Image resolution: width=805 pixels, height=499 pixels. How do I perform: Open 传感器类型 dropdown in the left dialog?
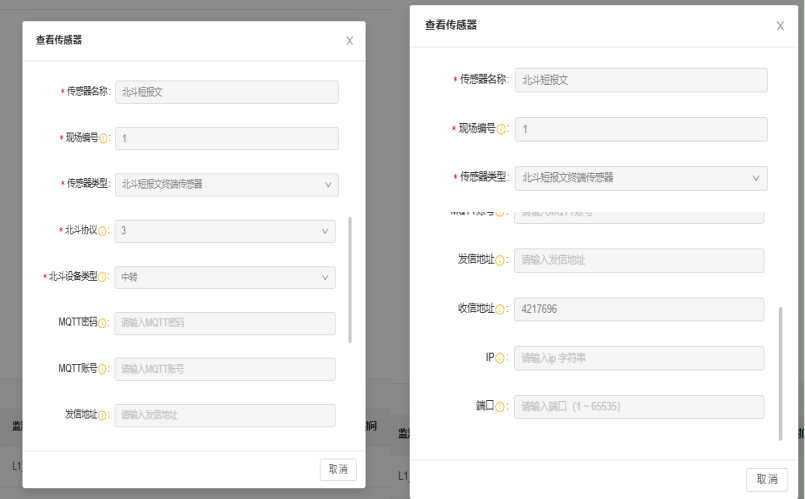point(226,185)
